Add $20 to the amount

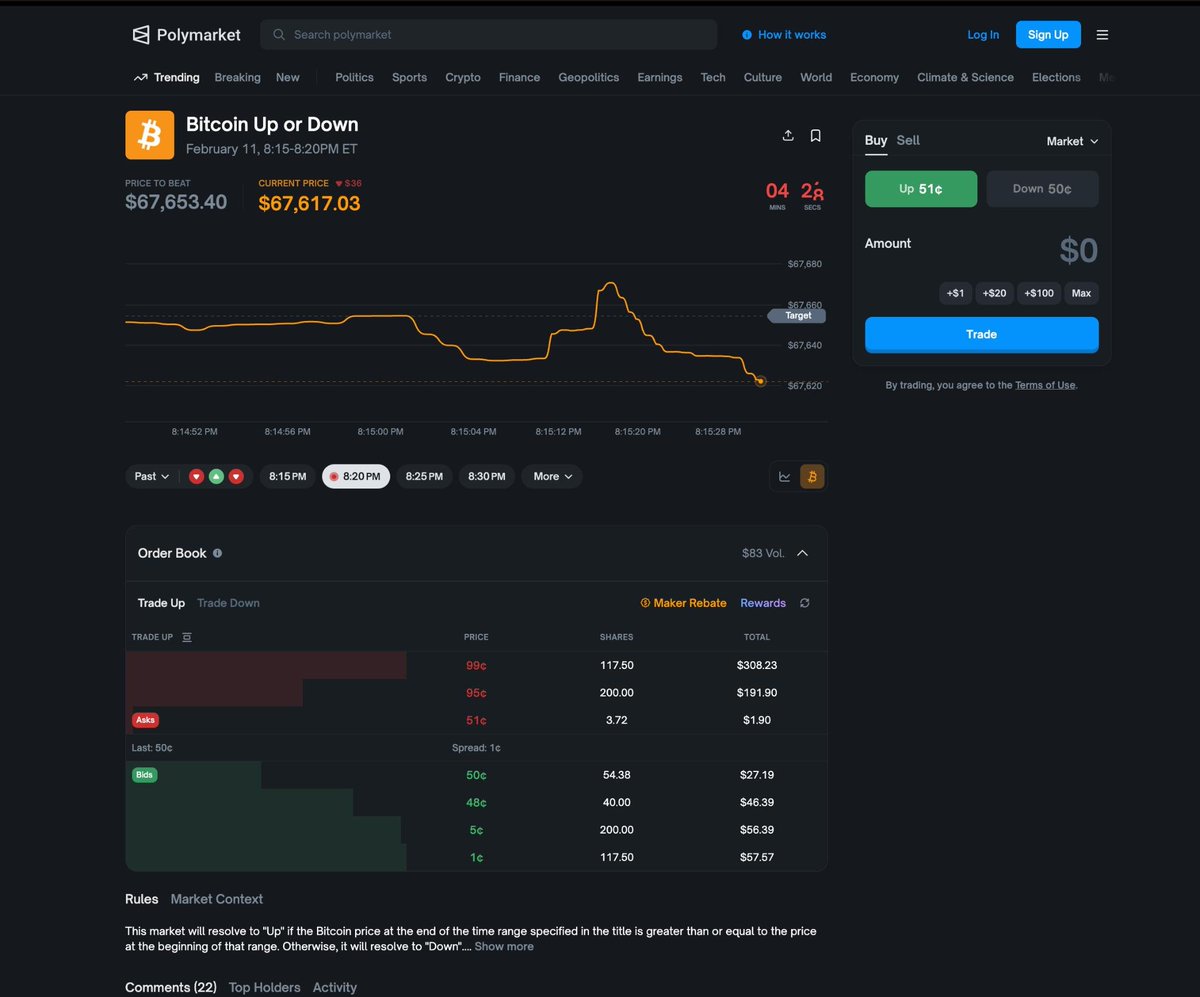coord(994,293)
